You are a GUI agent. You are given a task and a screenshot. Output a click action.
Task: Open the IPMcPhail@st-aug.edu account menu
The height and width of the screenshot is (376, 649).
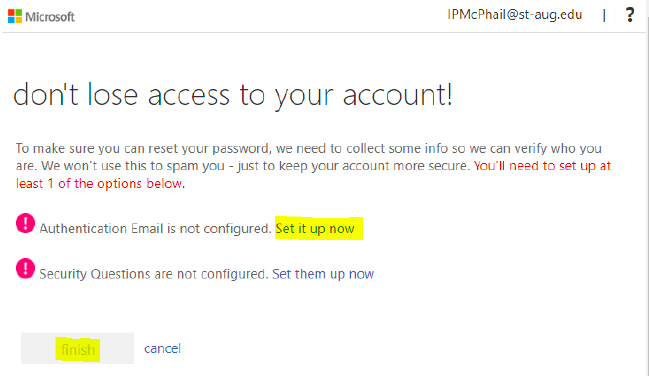click(514, 15)
